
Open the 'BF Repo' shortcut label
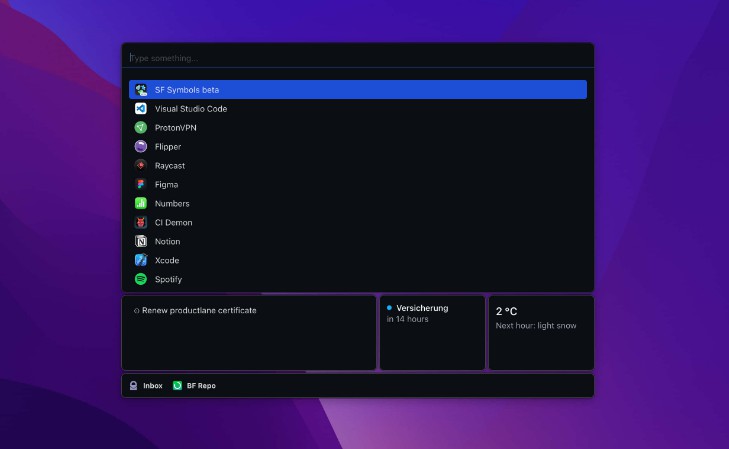[x=201, y=386]
